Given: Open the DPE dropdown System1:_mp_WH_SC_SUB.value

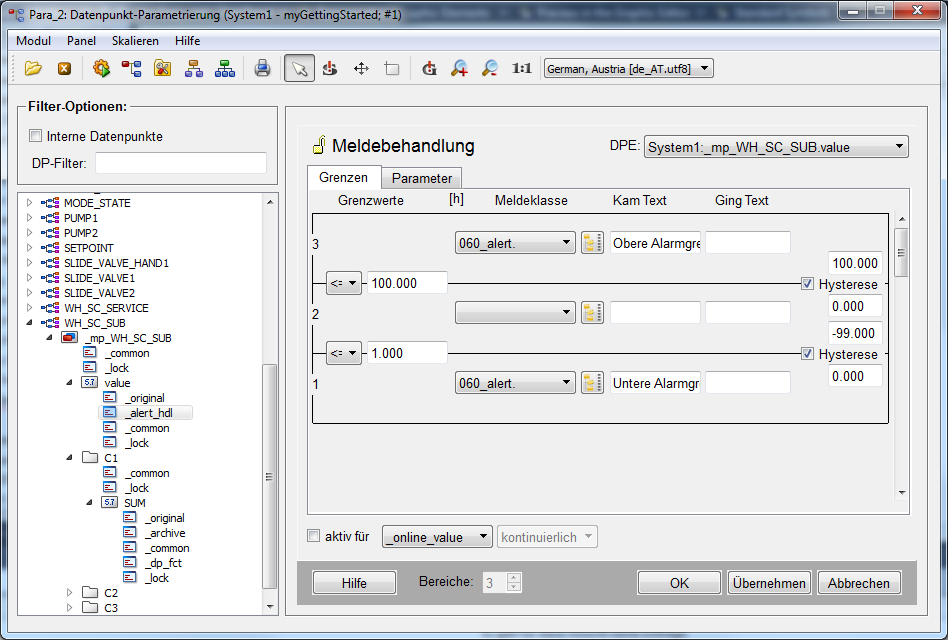Looking at the screenshot, I should [776, 147].
